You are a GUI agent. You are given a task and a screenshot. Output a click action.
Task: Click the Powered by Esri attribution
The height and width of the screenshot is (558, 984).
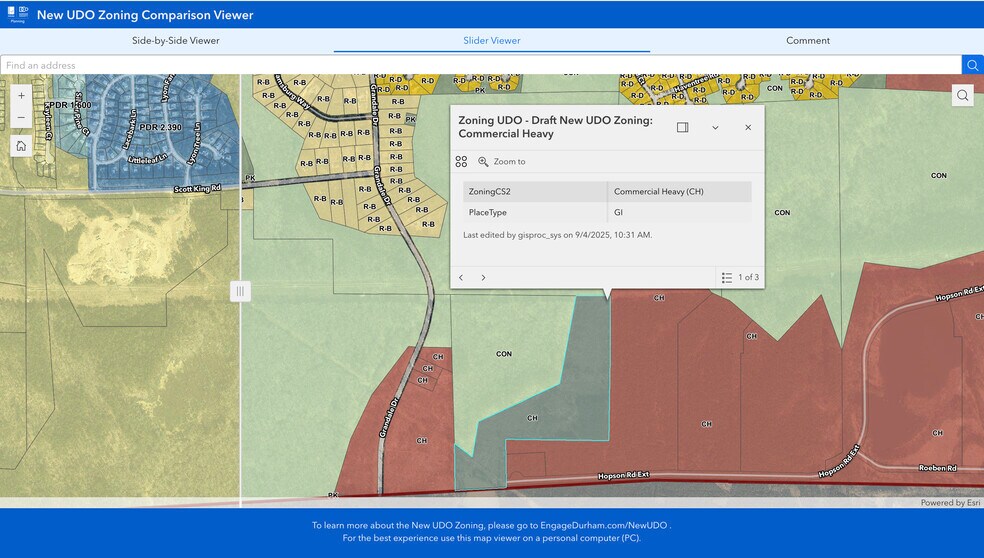click(x=949, y=503)
